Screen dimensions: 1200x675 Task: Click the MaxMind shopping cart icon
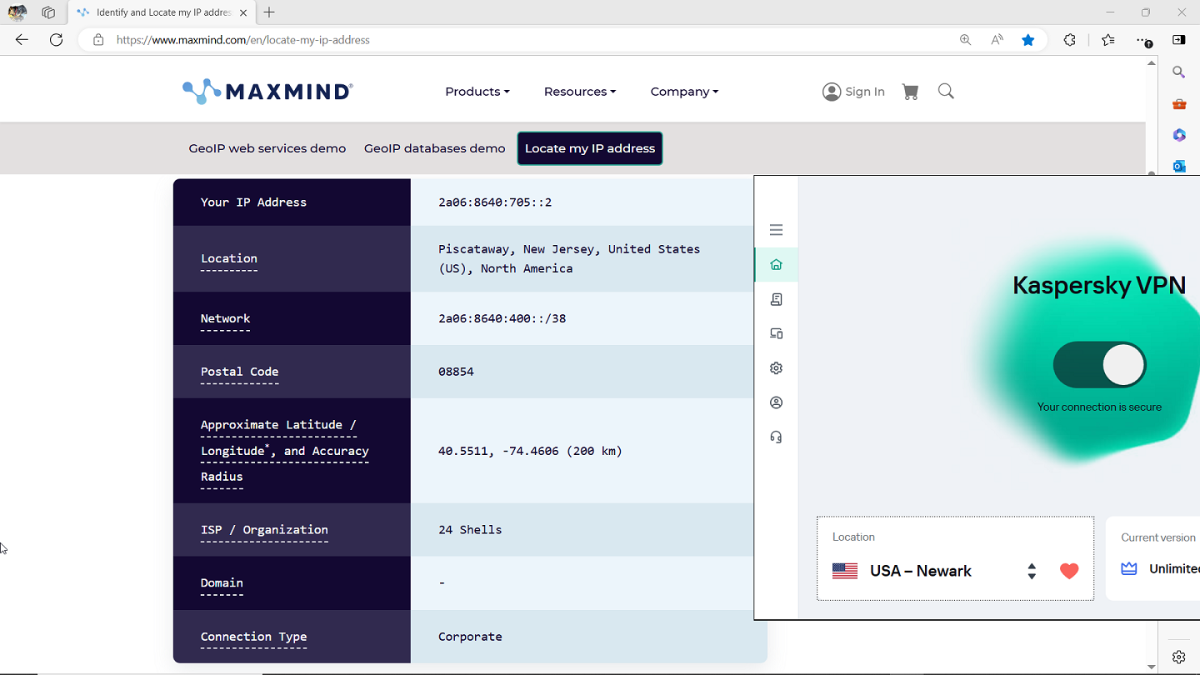click(910, 92)
